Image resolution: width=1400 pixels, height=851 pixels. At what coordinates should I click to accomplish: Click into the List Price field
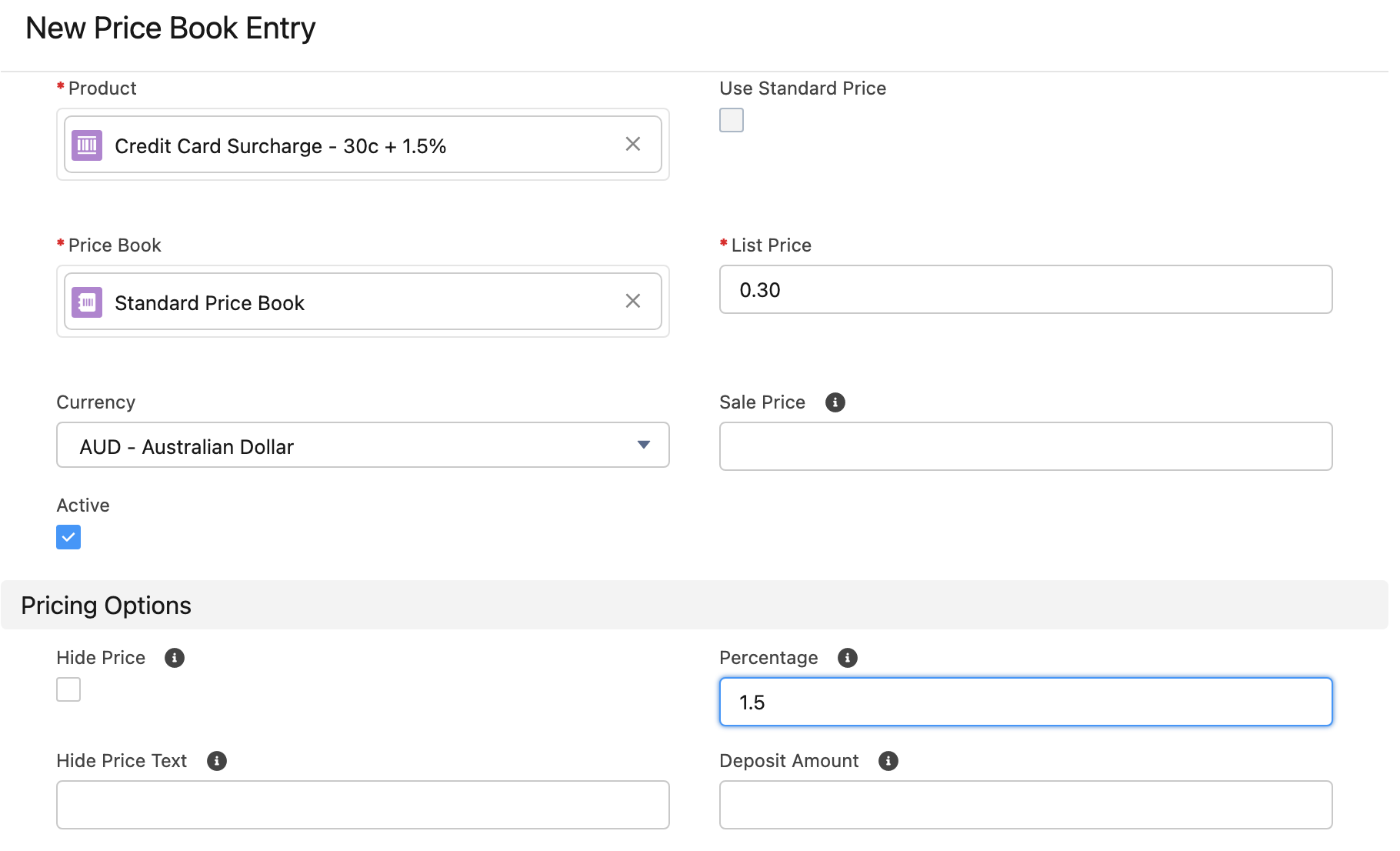tap(1025, 290)
